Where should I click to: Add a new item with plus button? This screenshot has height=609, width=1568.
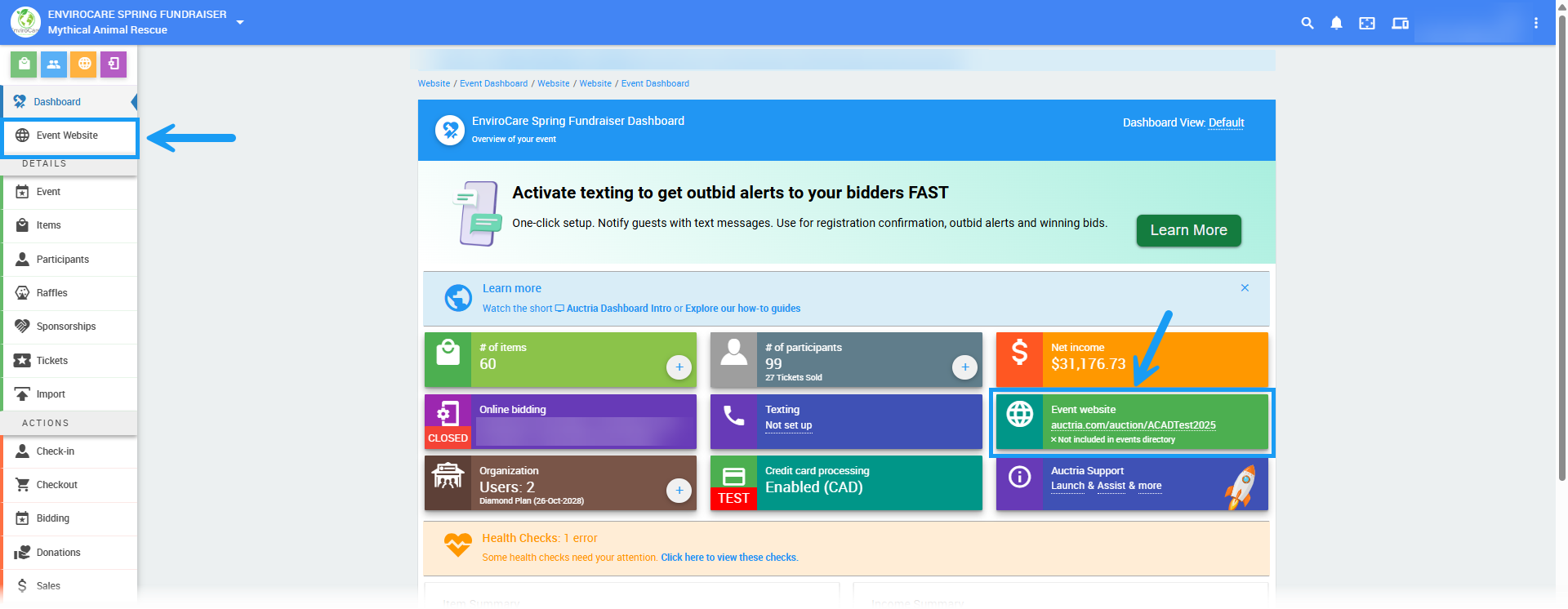coord(679,367)
